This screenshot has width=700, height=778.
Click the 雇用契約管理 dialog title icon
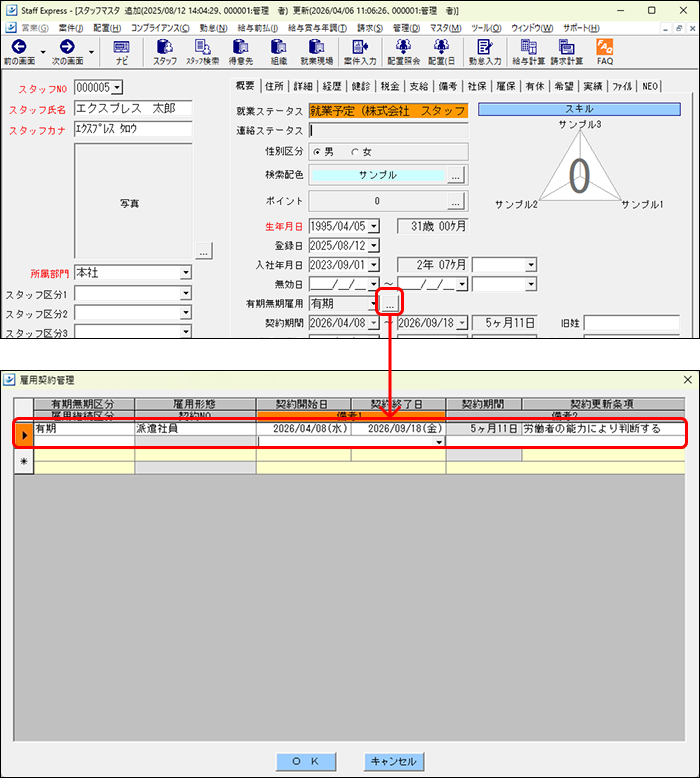pyautogui.click(x=9, y=380)
